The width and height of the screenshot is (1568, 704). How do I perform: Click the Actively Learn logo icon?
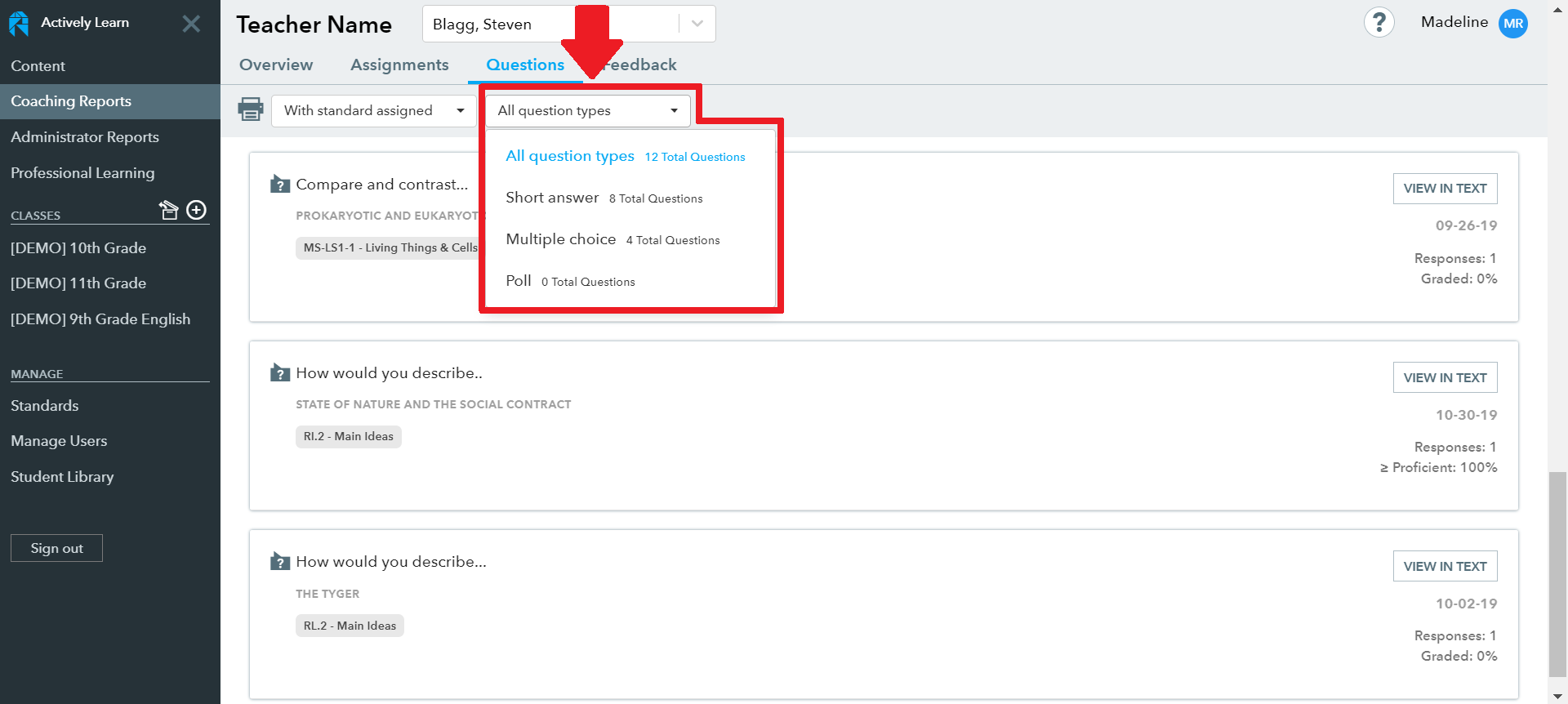tap(19, 23)
